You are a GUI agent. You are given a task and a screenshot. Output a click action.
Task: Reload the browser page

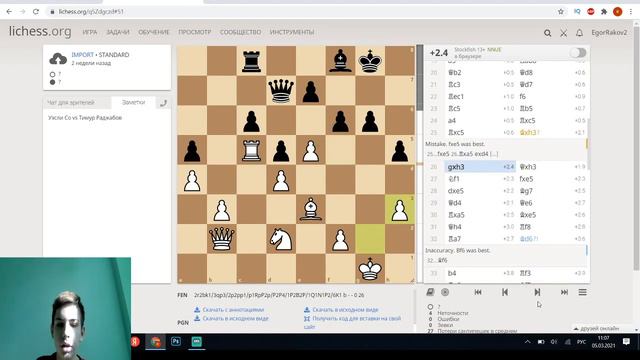[36, 11]
